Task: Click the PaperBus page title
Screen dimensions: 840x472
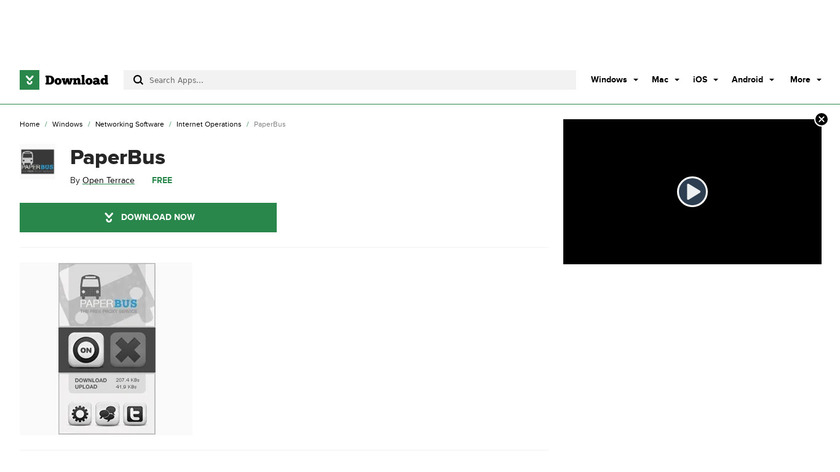Action: pos(117,158)
